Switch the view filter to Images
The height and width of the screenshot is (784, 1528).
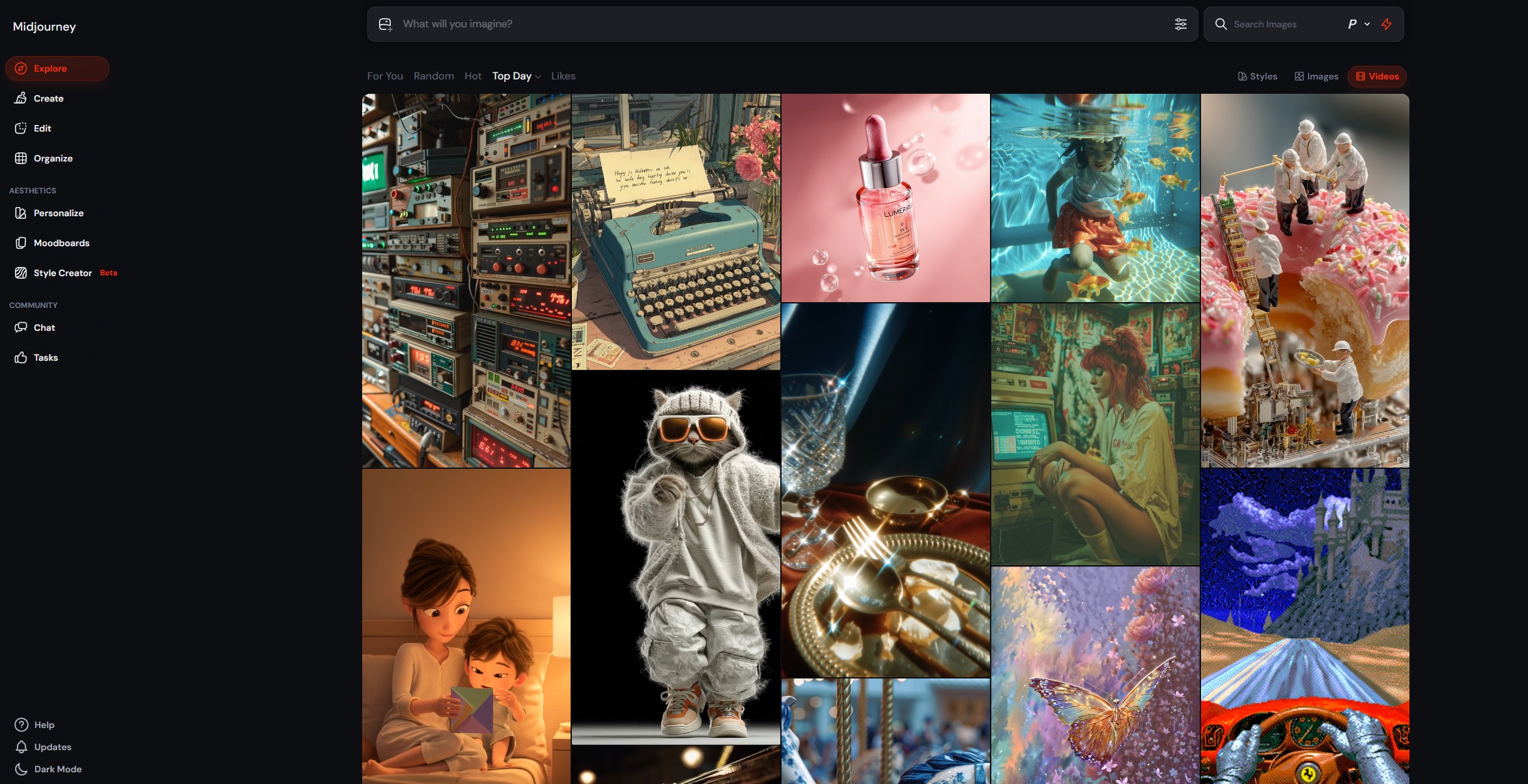point(1316,76)
